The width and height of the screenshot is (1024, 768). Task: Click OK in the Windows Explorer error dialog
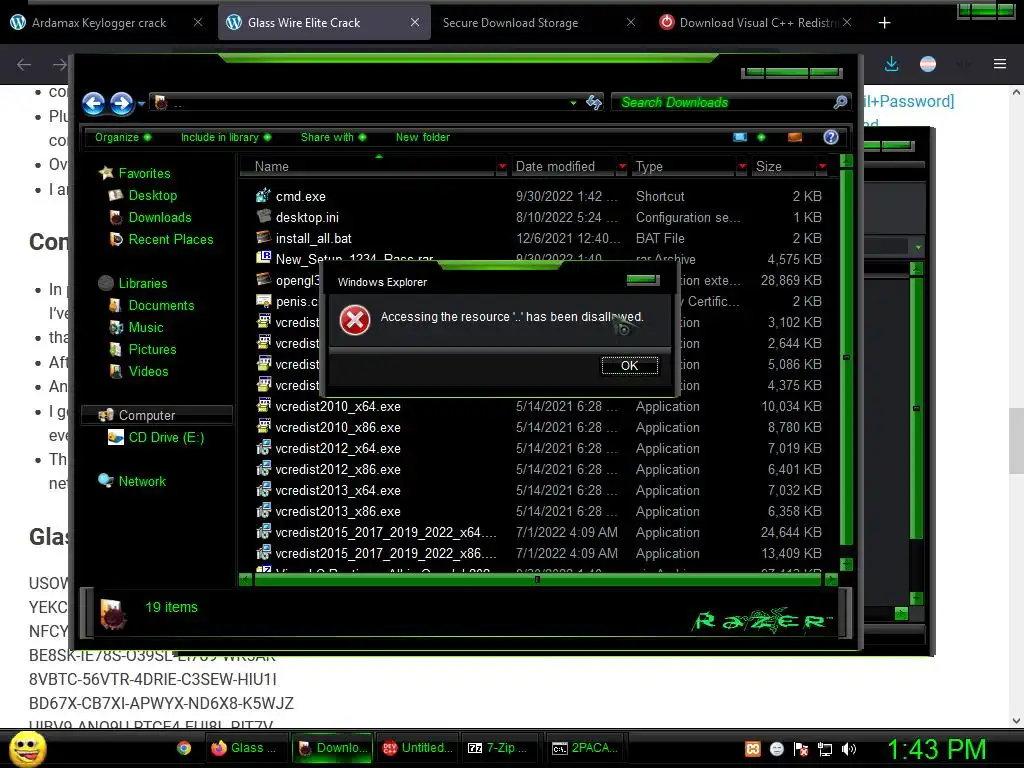[x=630, y=366]
